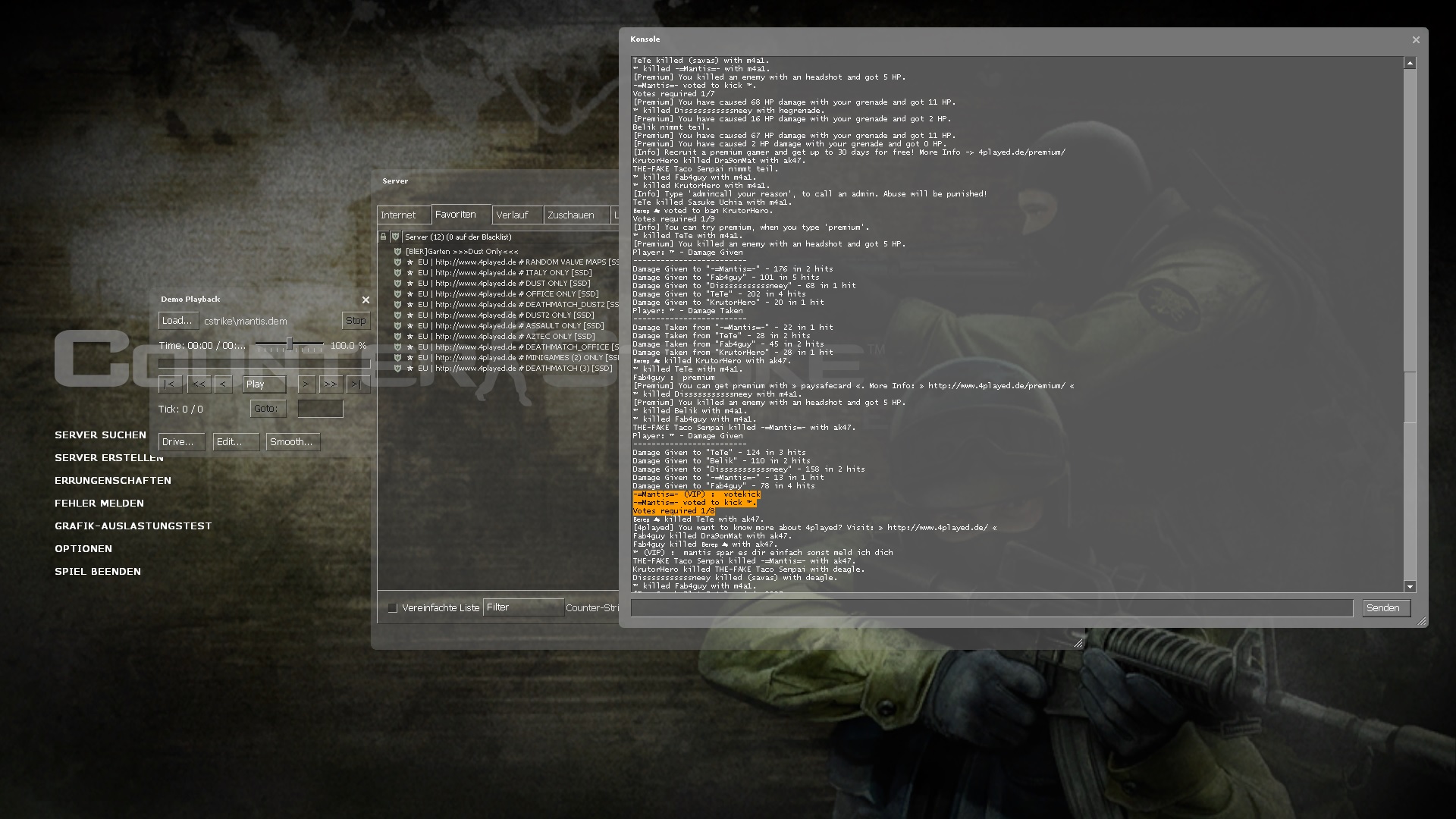Image resolution: width=1456 pixels, height=819 pixels.
Task: Click shield icon of RANDOM VALVE MAPS server
Action: pos(397,262)
